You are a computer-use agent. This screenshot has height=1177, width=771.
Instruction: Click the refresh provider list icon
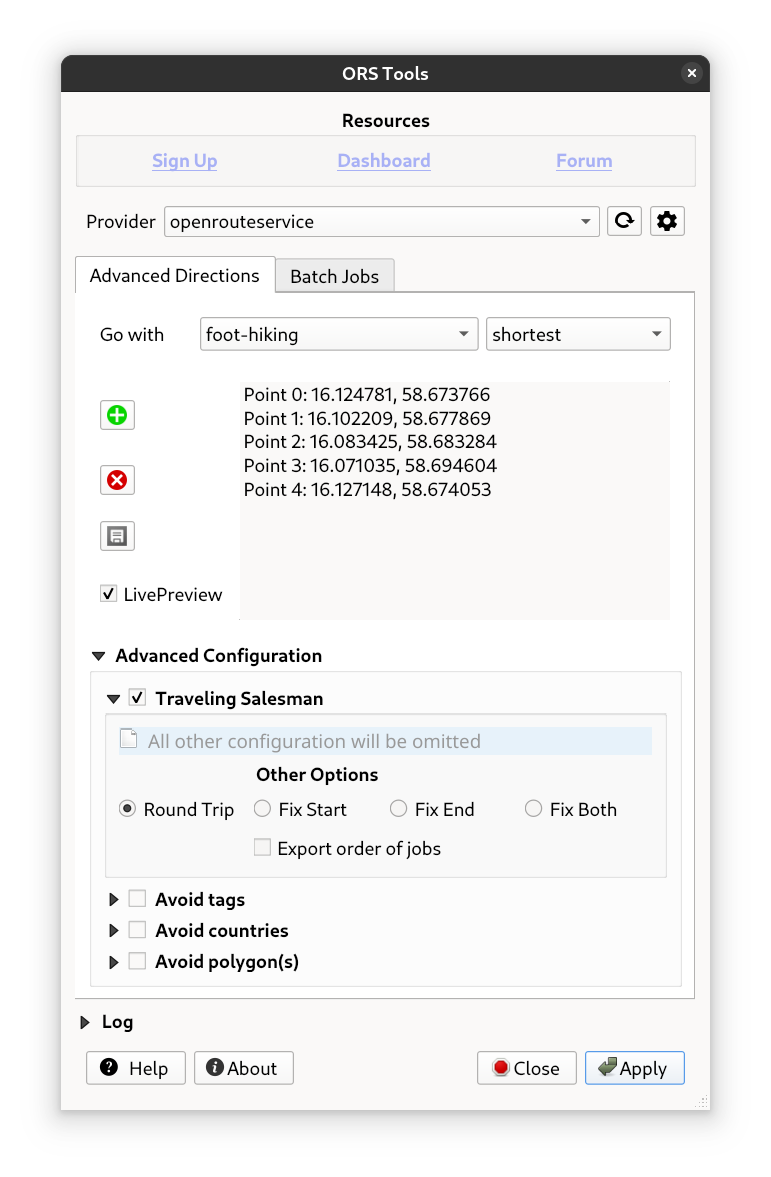[624, 221]
